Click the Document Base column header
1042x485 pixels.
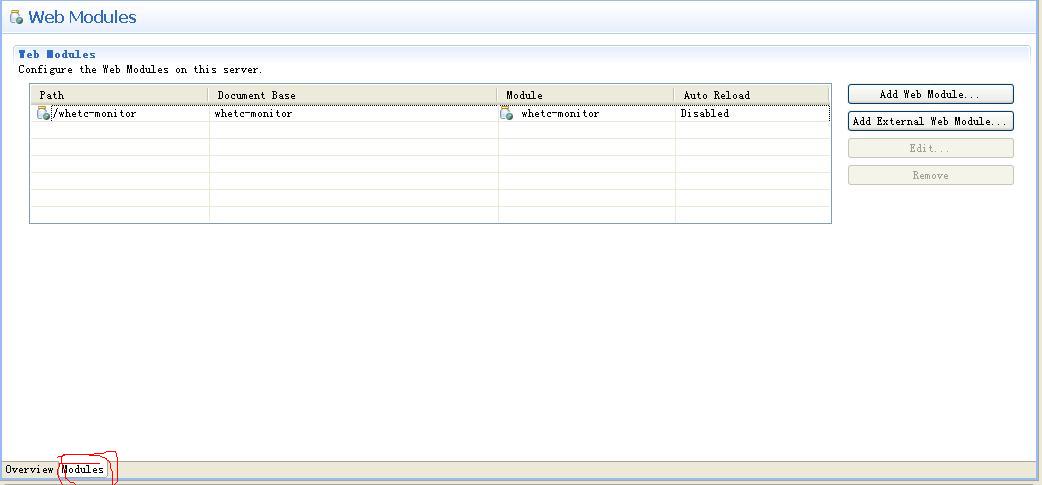point(353,95)
